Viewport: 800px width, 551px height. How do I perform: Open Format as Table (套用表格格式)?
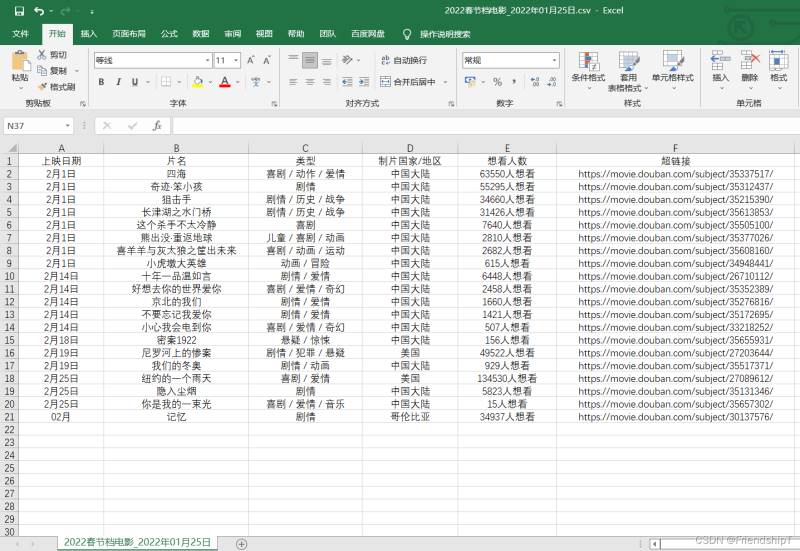tap(628, 71)
